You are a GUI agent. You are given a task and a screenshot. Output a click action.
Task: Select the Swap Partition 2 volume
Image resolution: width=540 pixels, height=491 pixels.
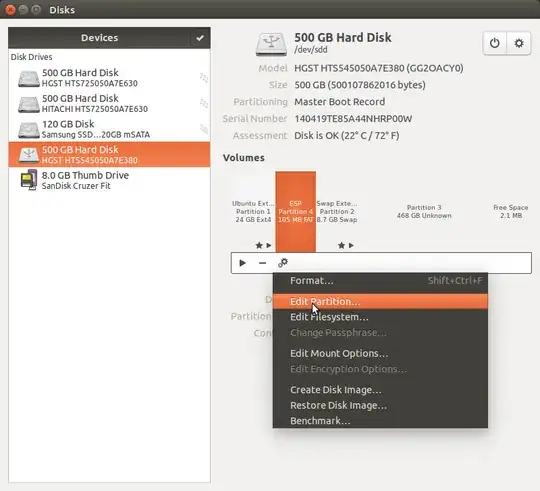pyautogui.click(x=336, y=211)
